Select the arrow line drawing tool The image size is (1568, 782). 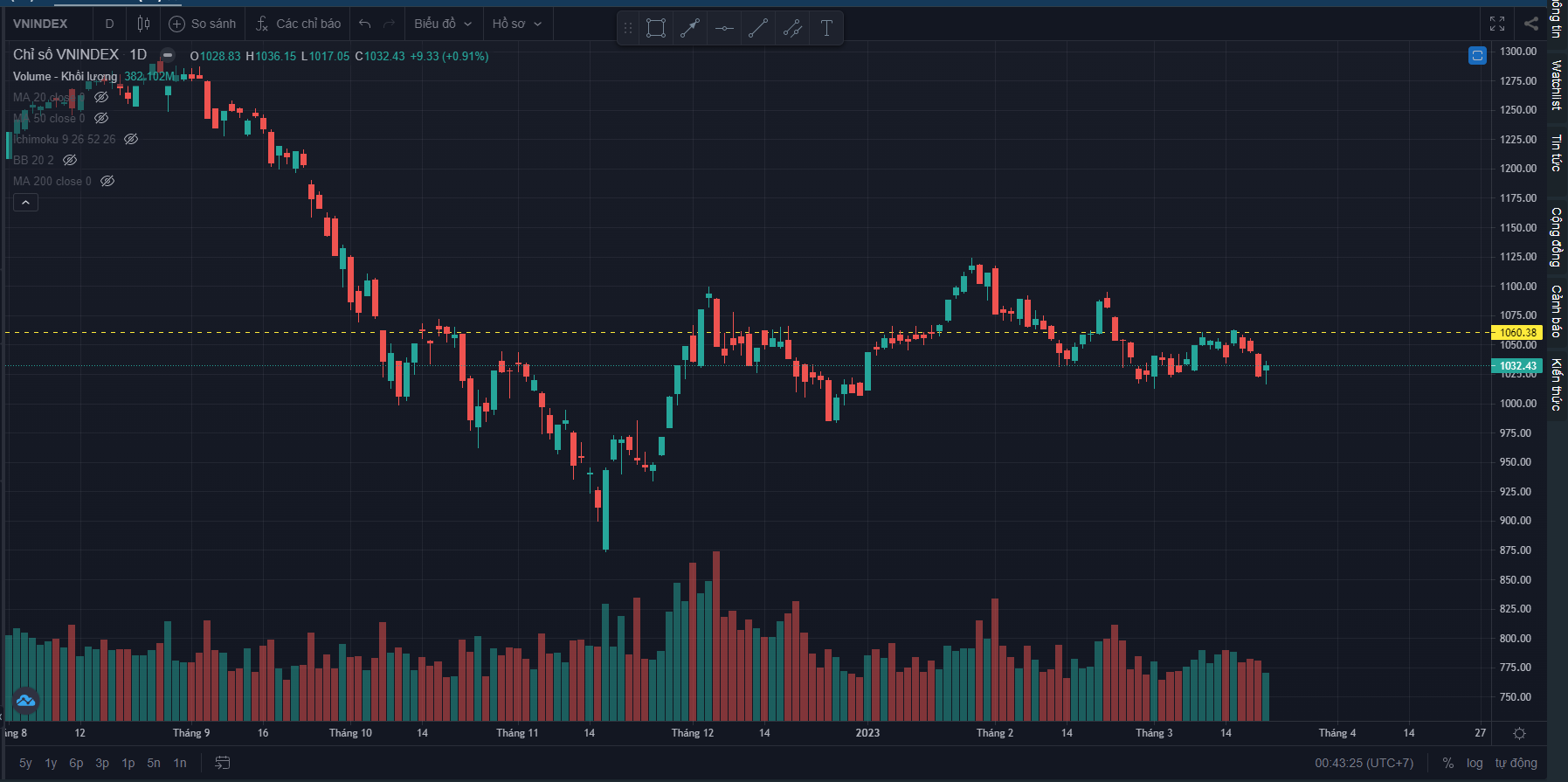tap(690, 28)
